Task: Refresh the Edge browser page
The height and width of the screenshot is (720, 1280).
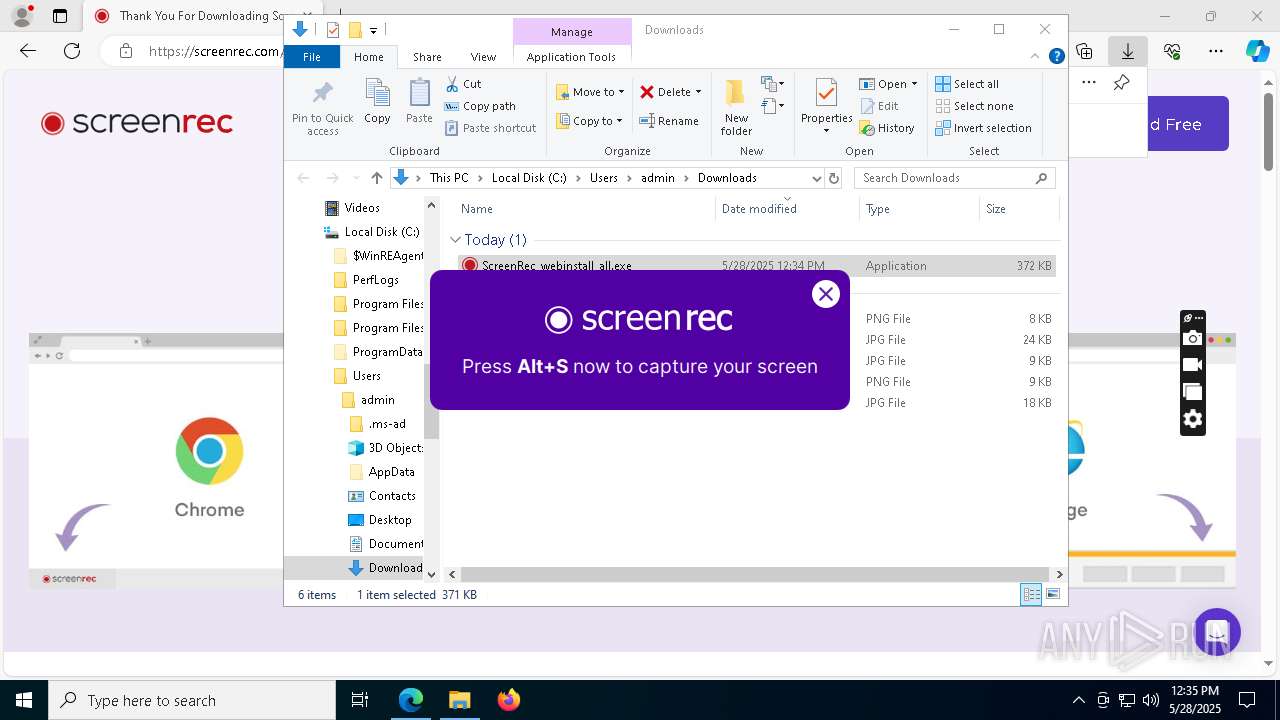Action: point(72,51)
